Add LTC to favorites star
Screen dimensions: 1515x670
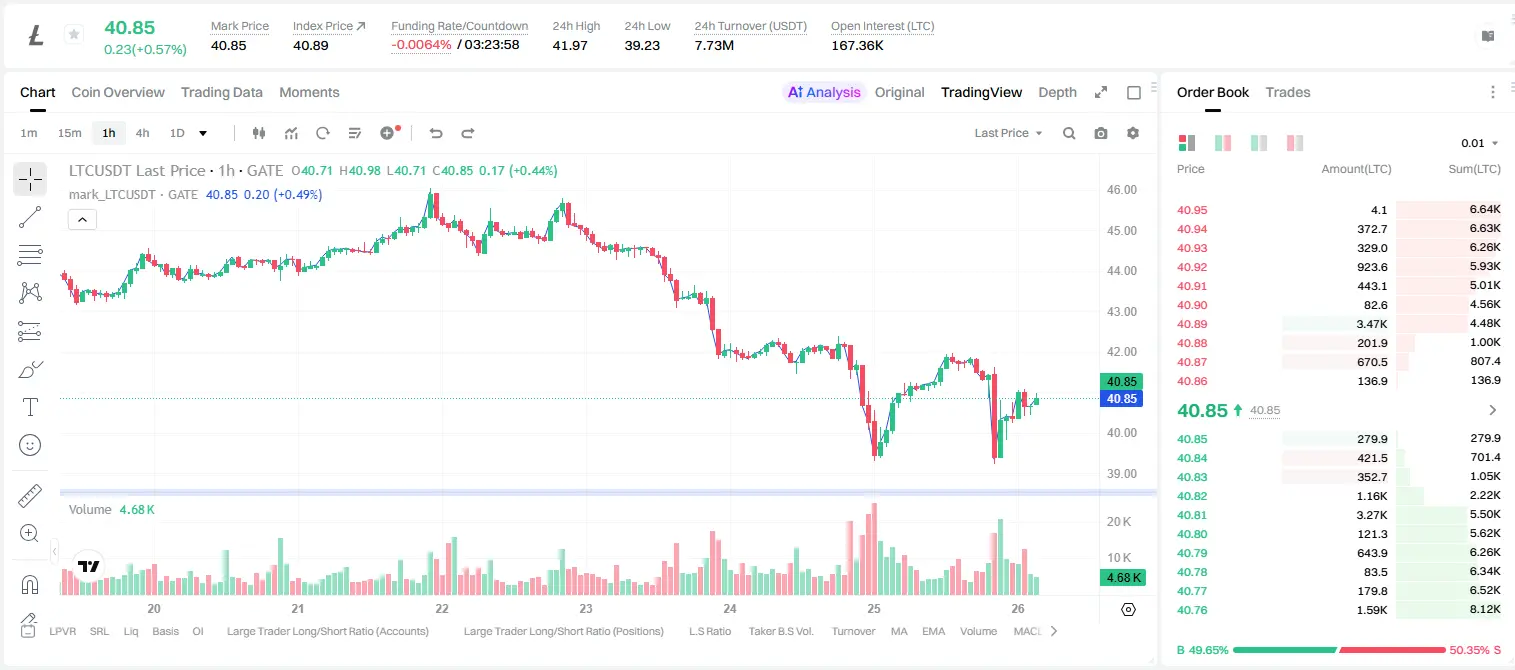73,35
